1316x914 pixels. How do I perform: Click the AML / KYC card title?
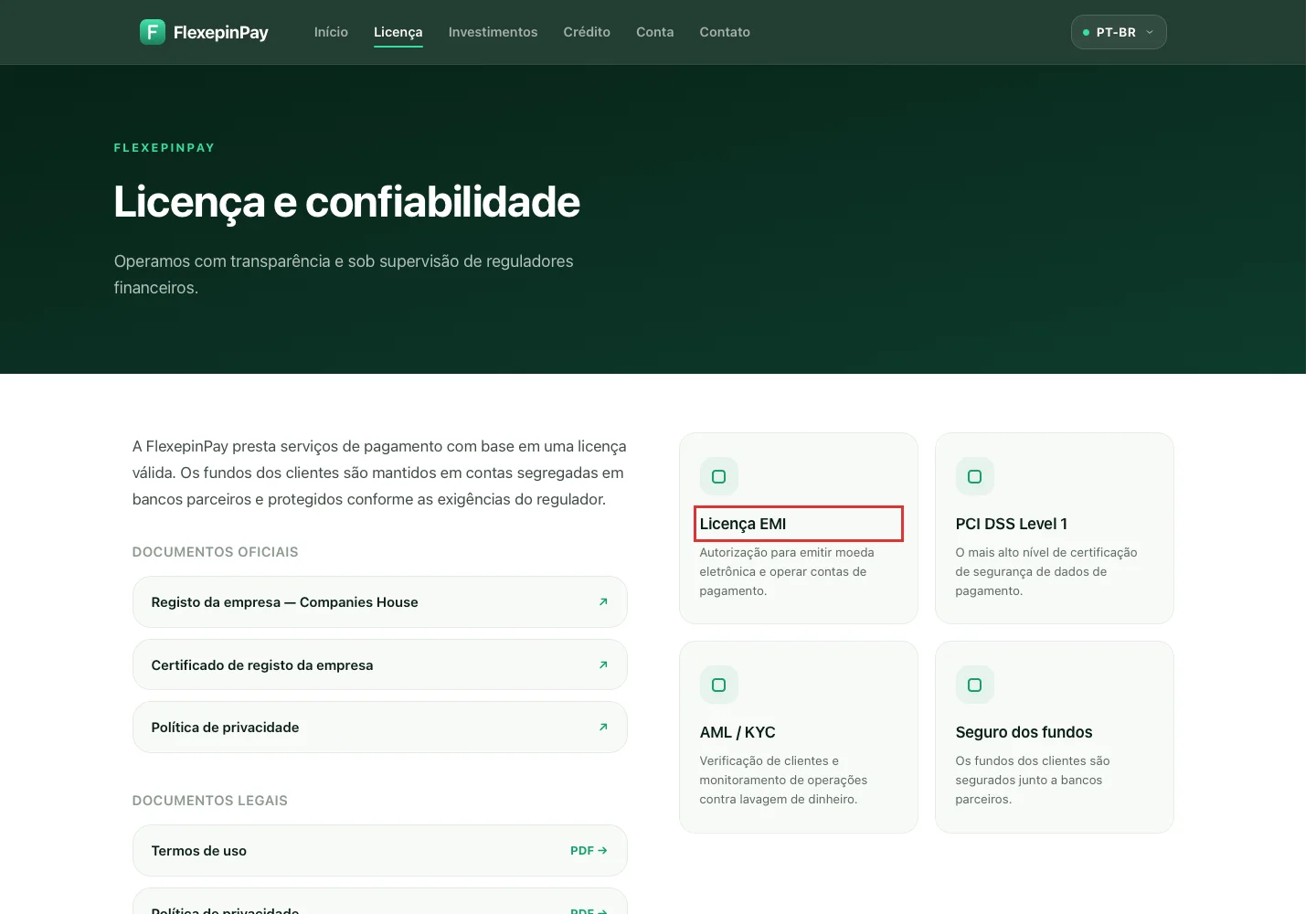[x=738, y=732]
